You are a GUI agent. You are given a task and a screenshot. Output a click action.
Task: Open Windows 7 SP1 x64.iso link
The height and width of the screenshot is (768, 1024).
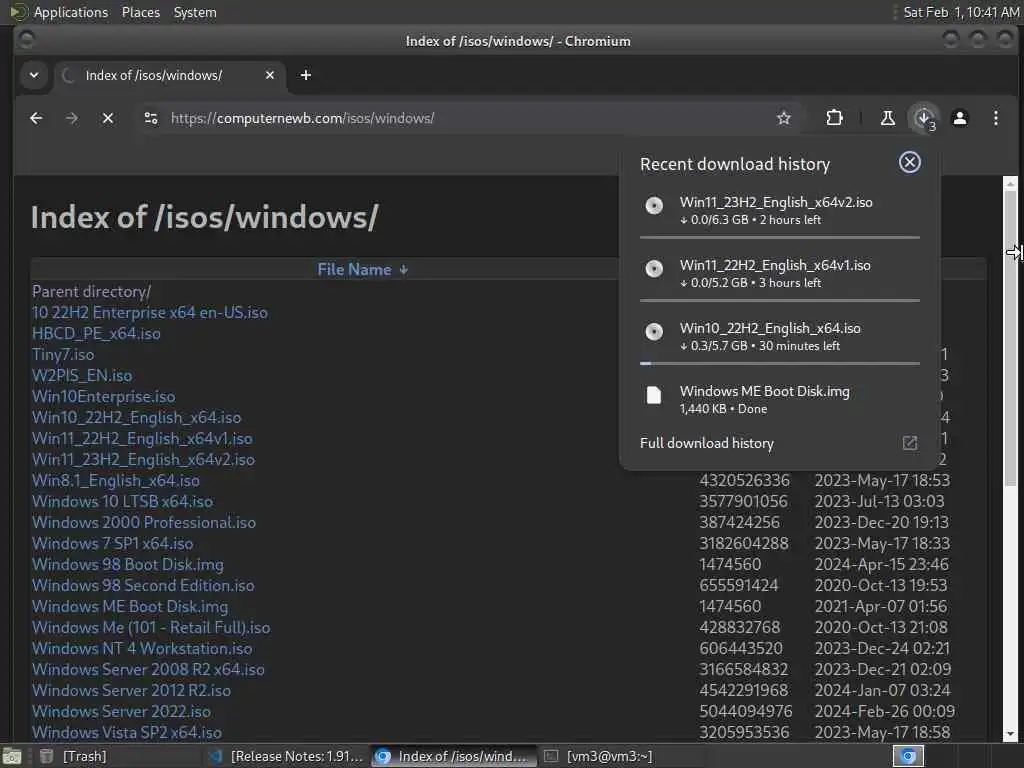coord(112,543)
